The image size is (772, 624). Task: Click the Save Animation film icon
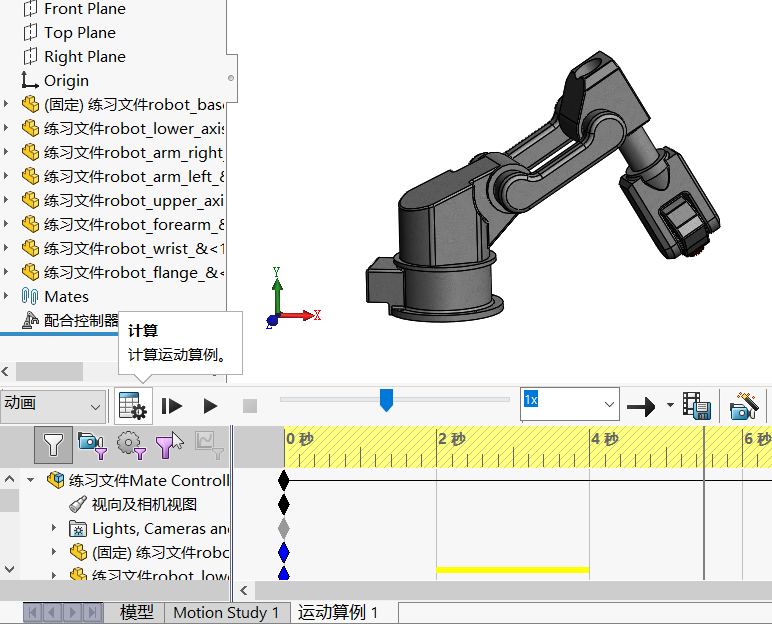[x=697, y=406]
